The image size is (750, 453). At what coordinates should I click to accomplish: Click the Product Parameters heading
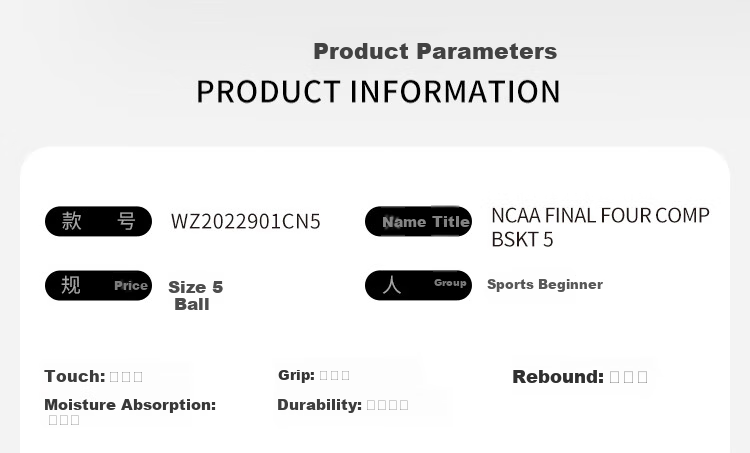[435, 51]
